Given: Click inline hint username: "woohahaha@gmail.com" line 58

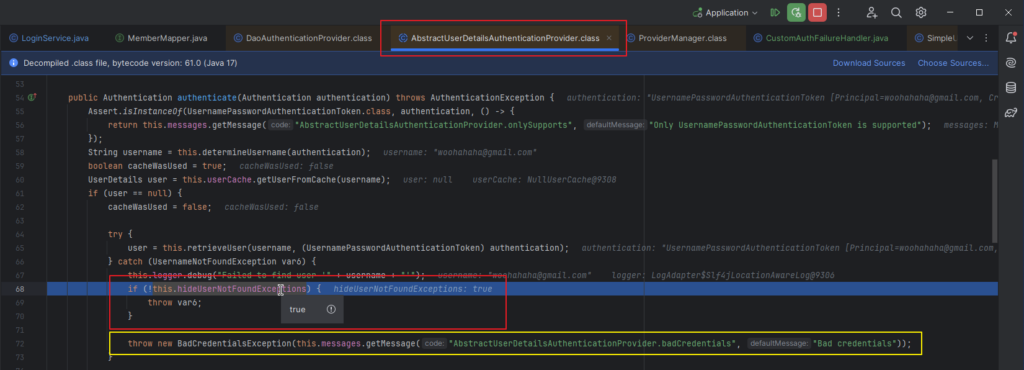Looking at the screenshot, I should pyautogui.click(x=460, y=152).
